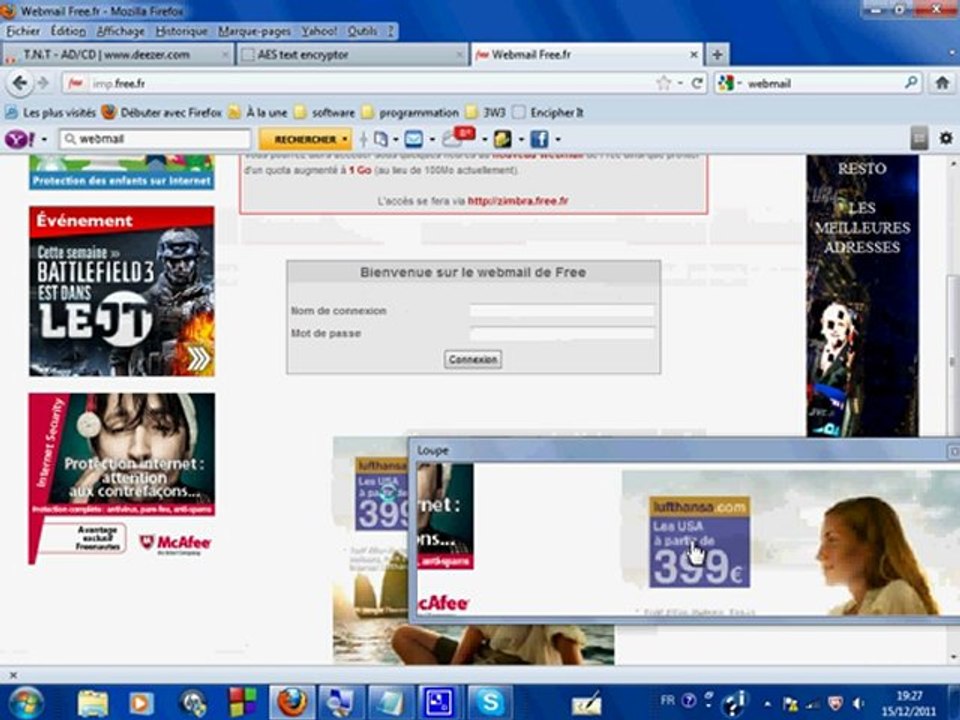Click the yellow notes icon in the Yahoo toolbar
The width and height of the screenshot is (960, 720).
point(502,139)
